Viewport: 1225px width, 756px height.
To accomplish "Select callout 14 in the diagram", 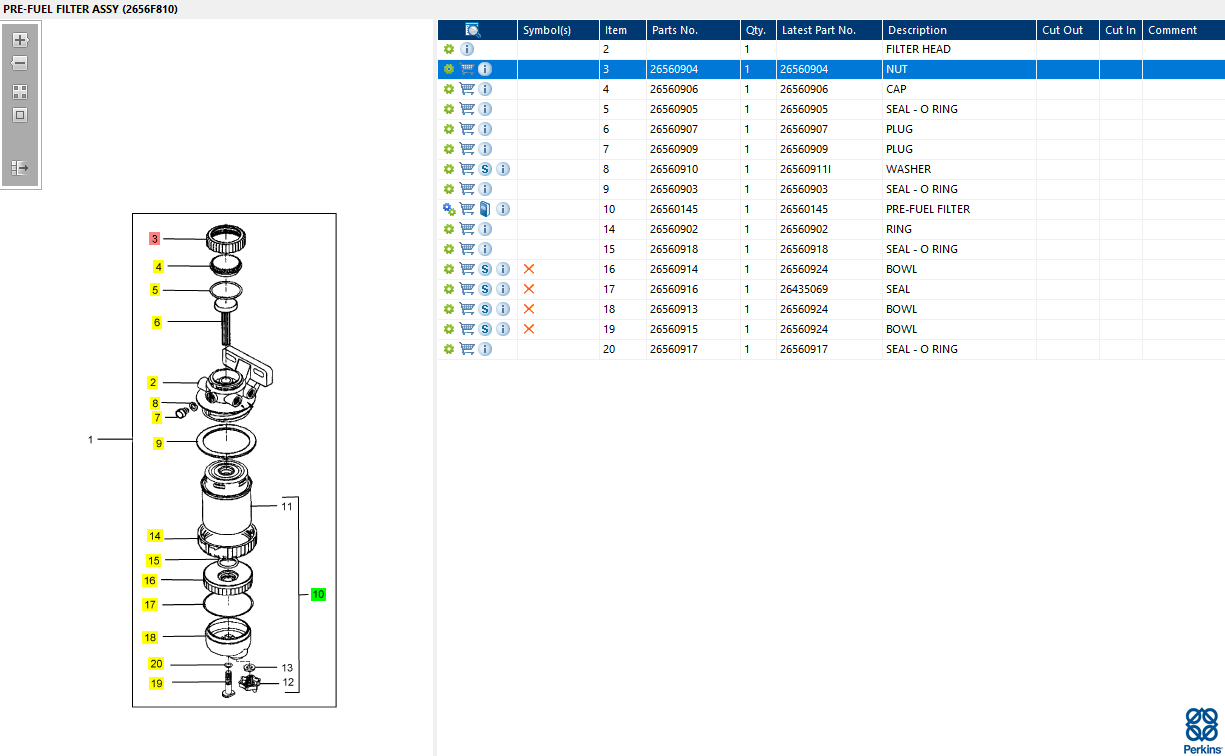I will click(155, 536).
